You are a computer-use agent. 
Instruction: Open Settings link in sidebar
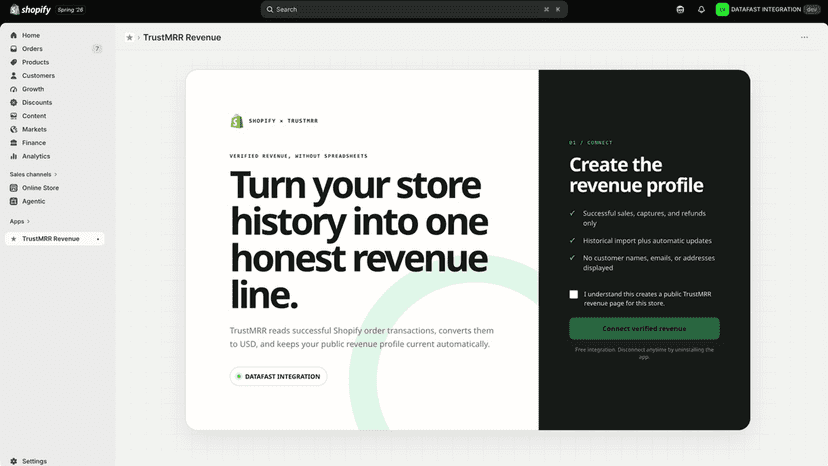pos(34,461)
